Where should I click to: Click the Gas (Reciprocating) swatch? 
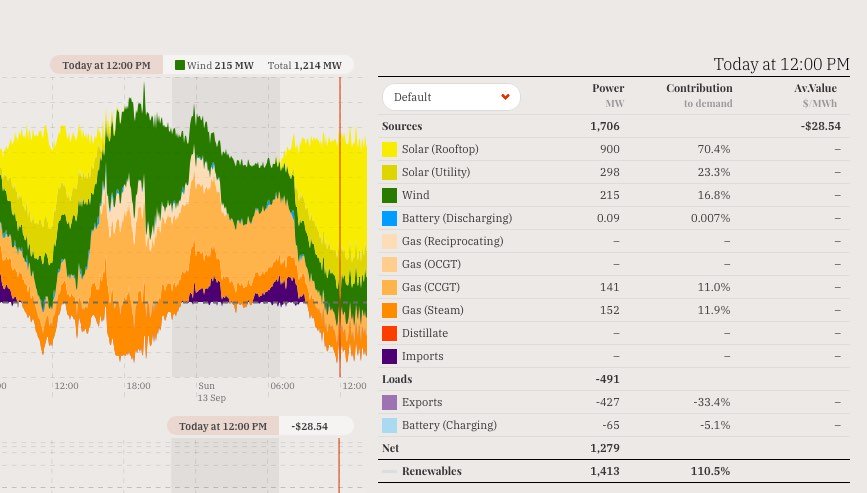click(x=389, y=241)
